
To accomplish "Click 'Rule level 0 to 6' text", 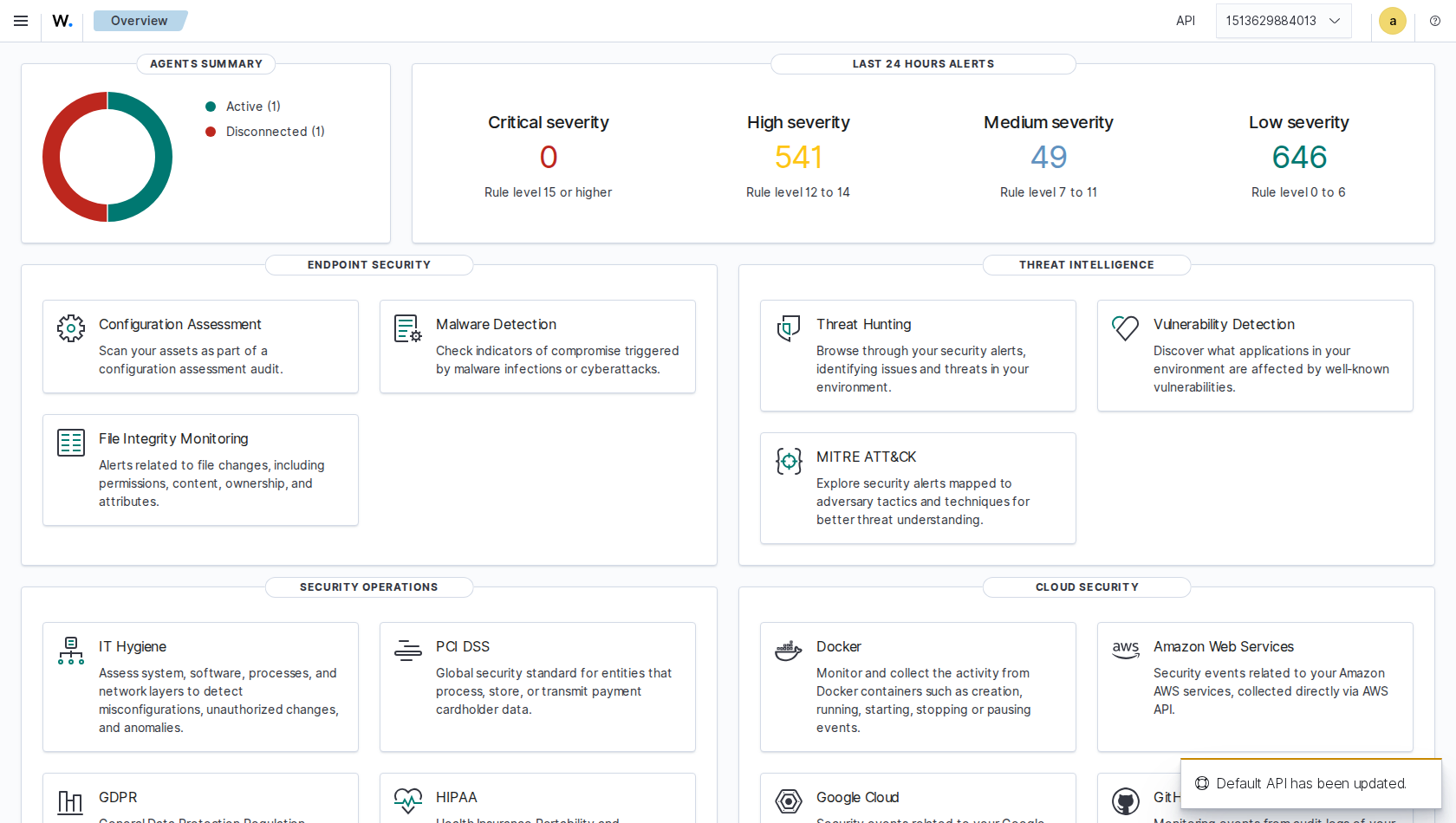I will point(1298,192).
